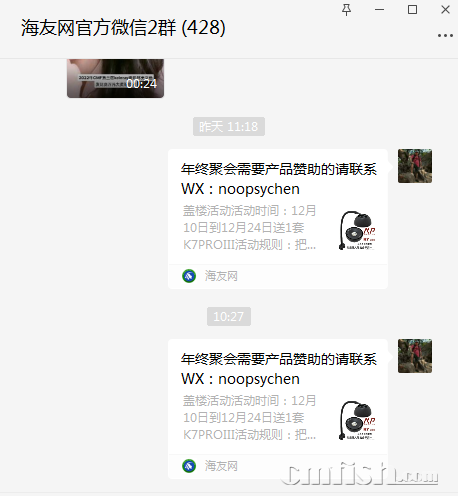
Task: Click the 海友网 source label in first card
Action: coord(221,276)
